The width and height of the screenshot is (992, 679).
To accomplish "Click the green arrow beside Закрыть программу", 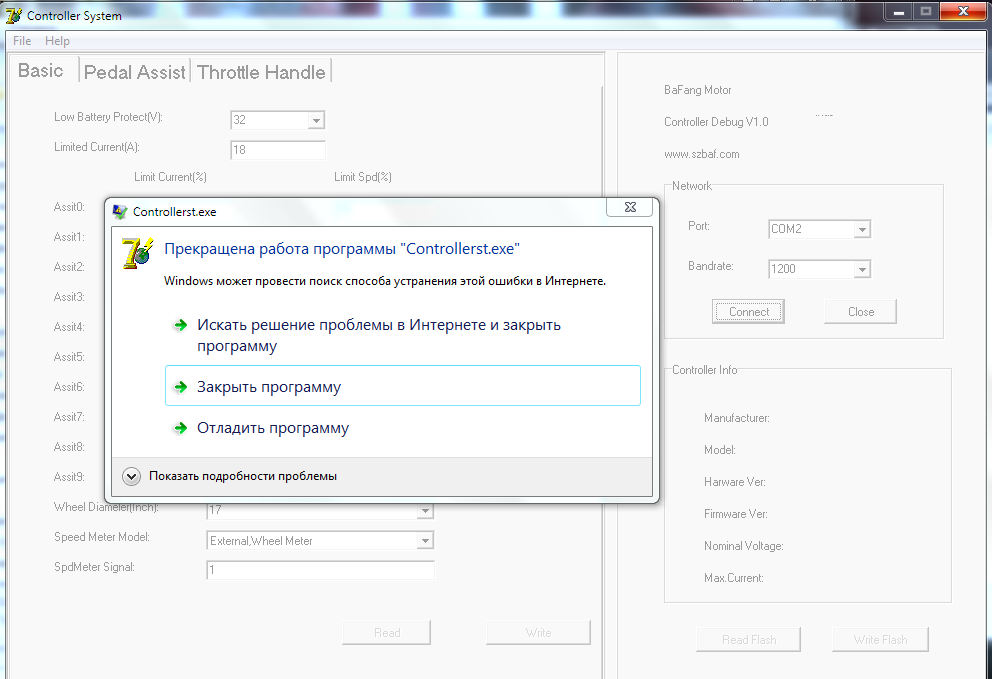I will click(x=180, y=387).
